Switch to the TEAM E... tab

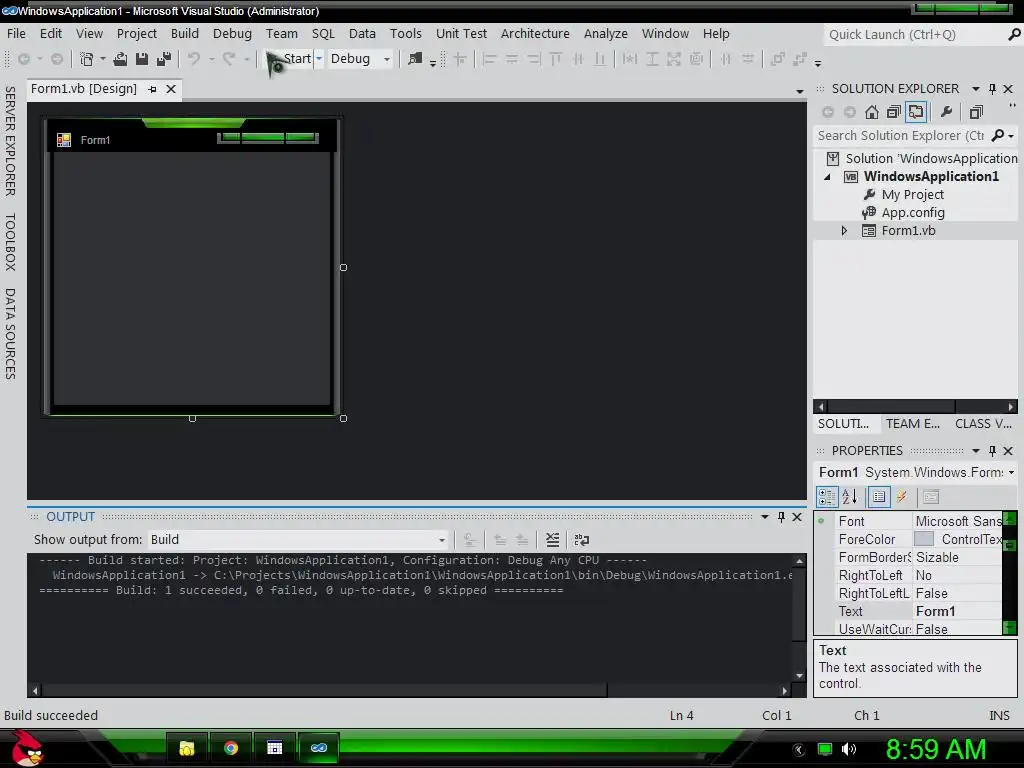912,423
